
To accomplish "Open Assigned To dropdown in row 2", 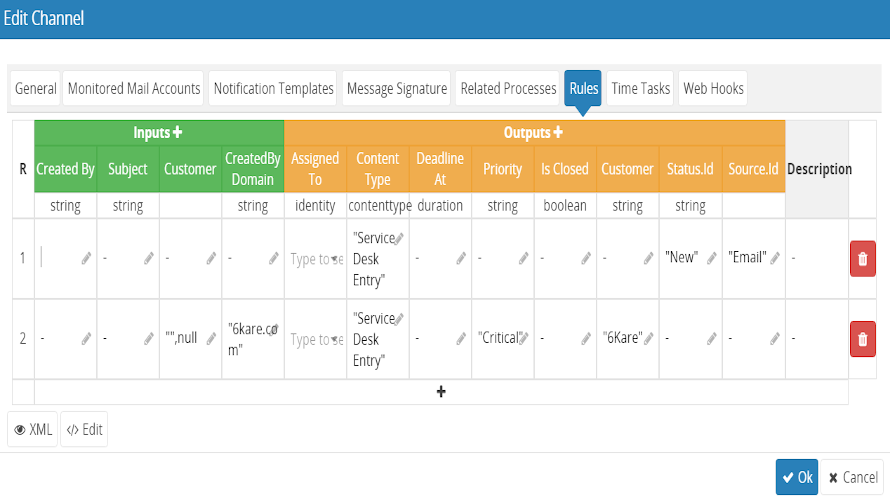I will (x=316, y=340).
